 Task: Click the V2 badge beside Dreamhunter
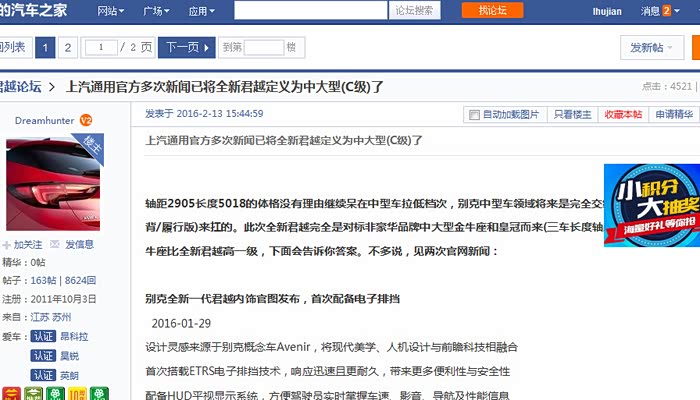(x=86, y=120)
